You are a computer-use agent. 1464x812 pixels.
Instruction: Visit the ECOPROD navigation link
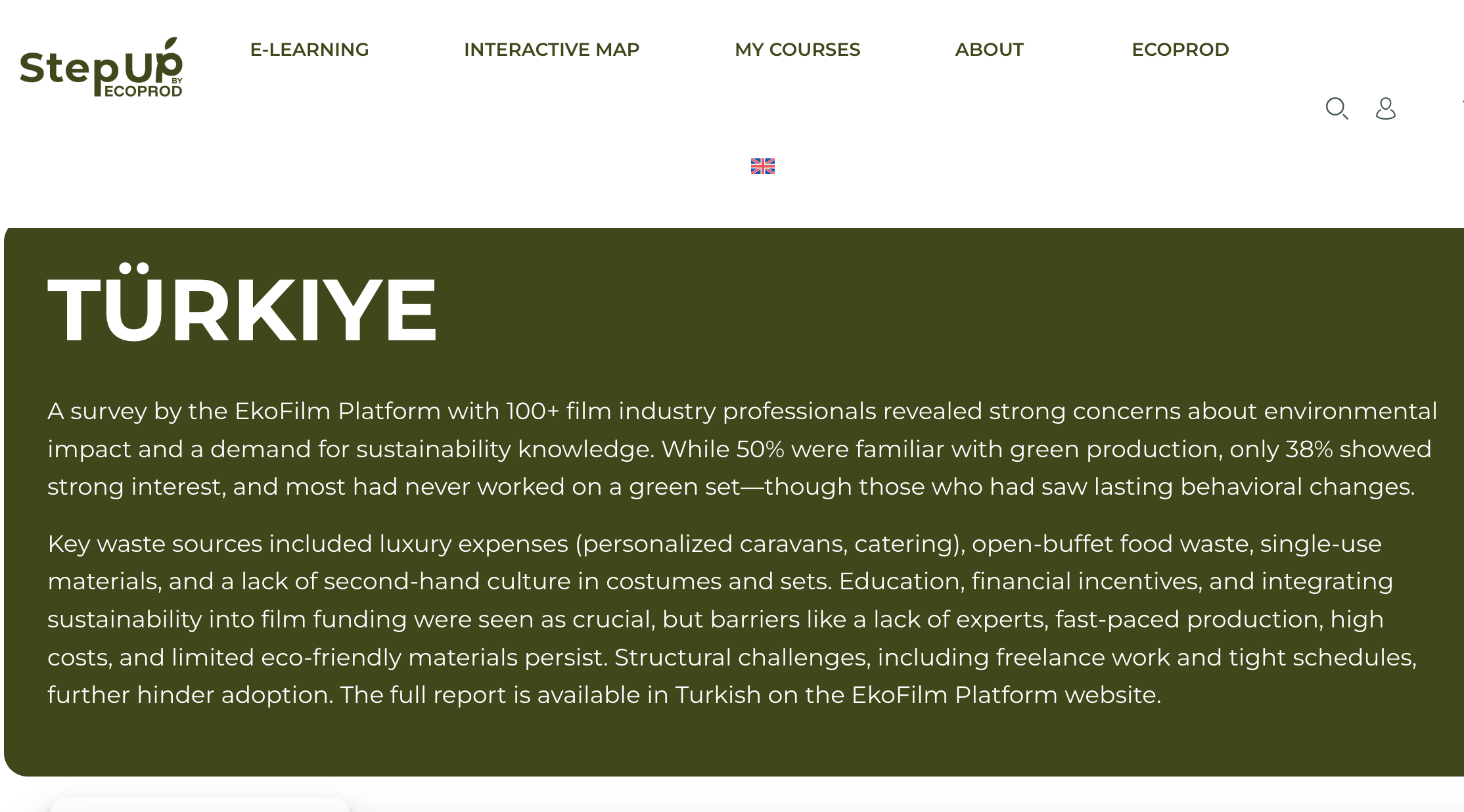(1180, 49)
